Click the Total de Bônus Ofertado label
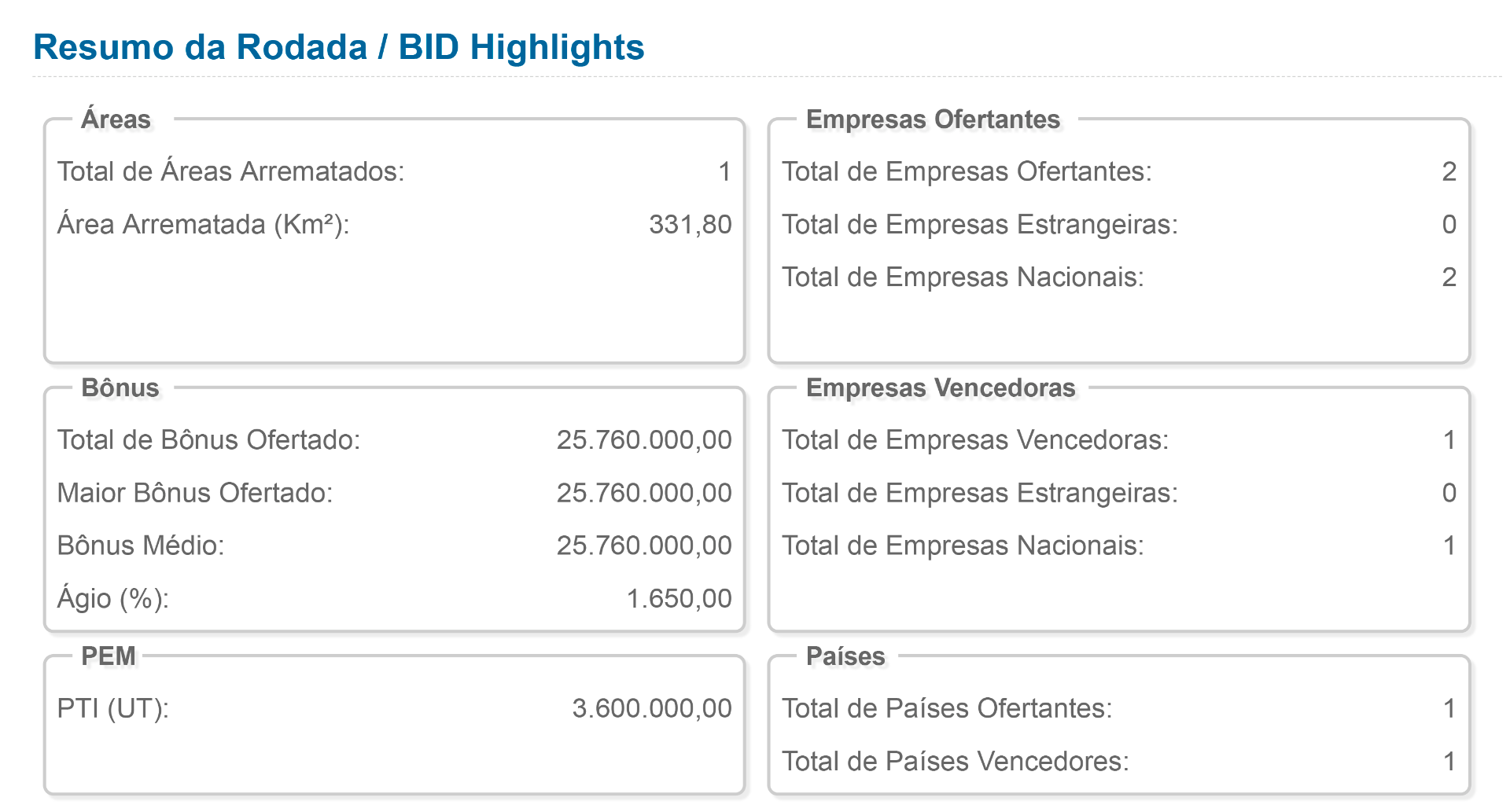 tap(208, 440)
